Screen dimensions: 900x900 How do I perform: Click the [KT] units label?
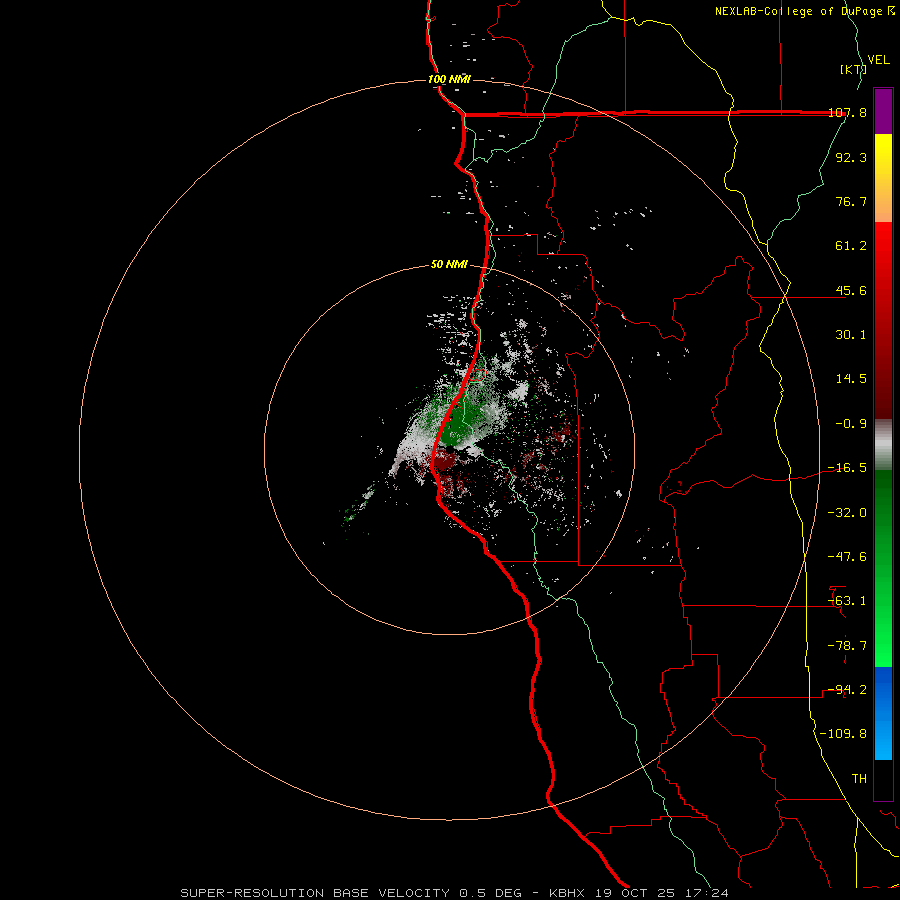(853, 69)
